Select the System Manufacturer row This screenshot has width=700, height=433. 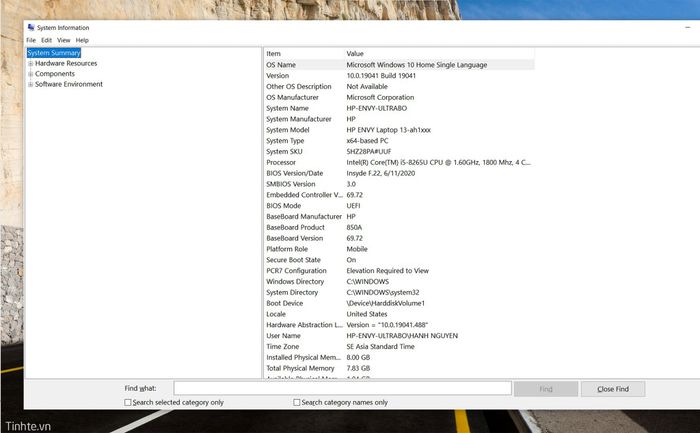(x=399, y=119)
